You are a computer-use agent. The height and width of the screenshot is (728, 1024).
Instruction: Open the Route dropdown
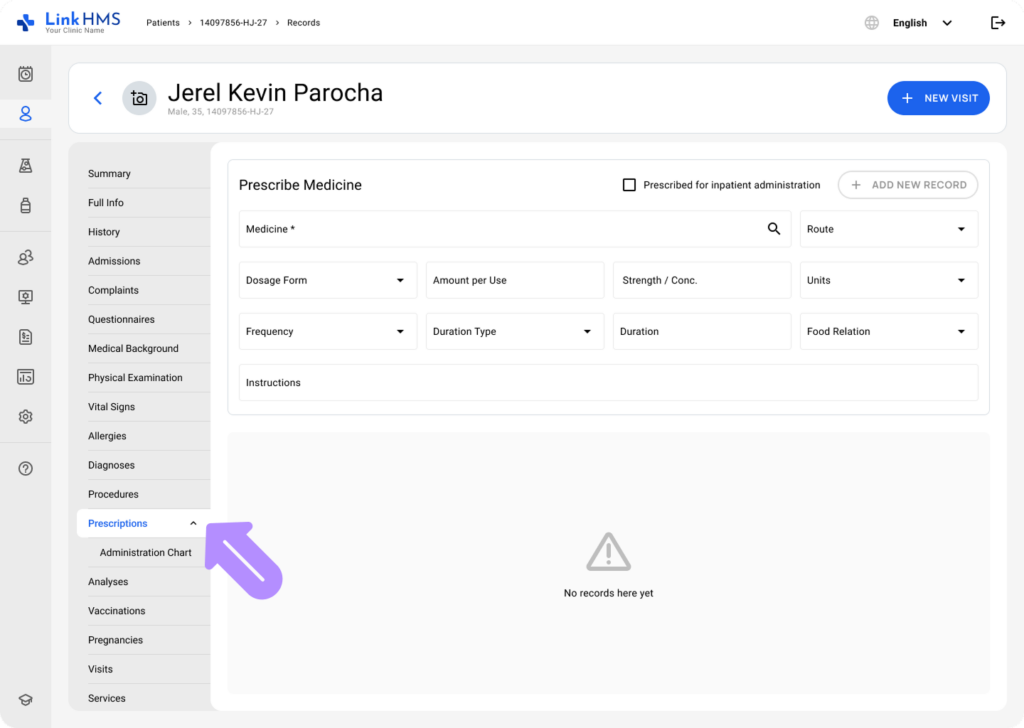[888, 229]
